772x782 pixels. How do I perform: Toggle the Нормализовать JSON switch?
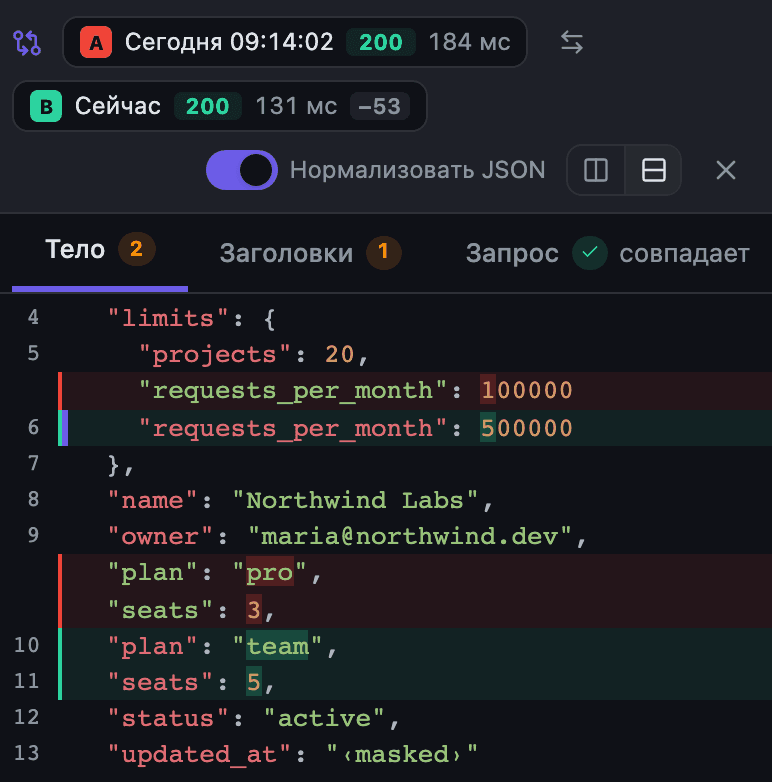click(242, 170)
